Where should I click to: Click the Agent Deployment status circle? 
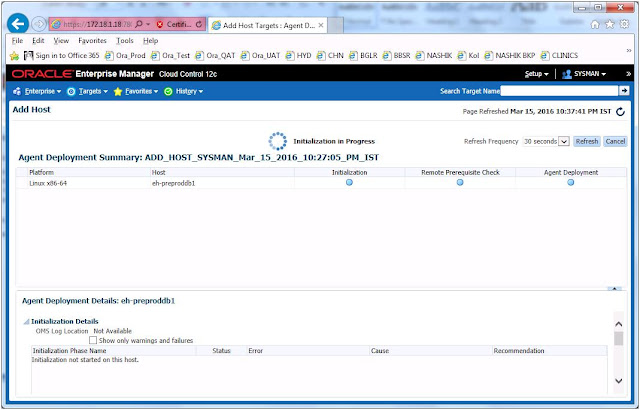pos(571,182)
